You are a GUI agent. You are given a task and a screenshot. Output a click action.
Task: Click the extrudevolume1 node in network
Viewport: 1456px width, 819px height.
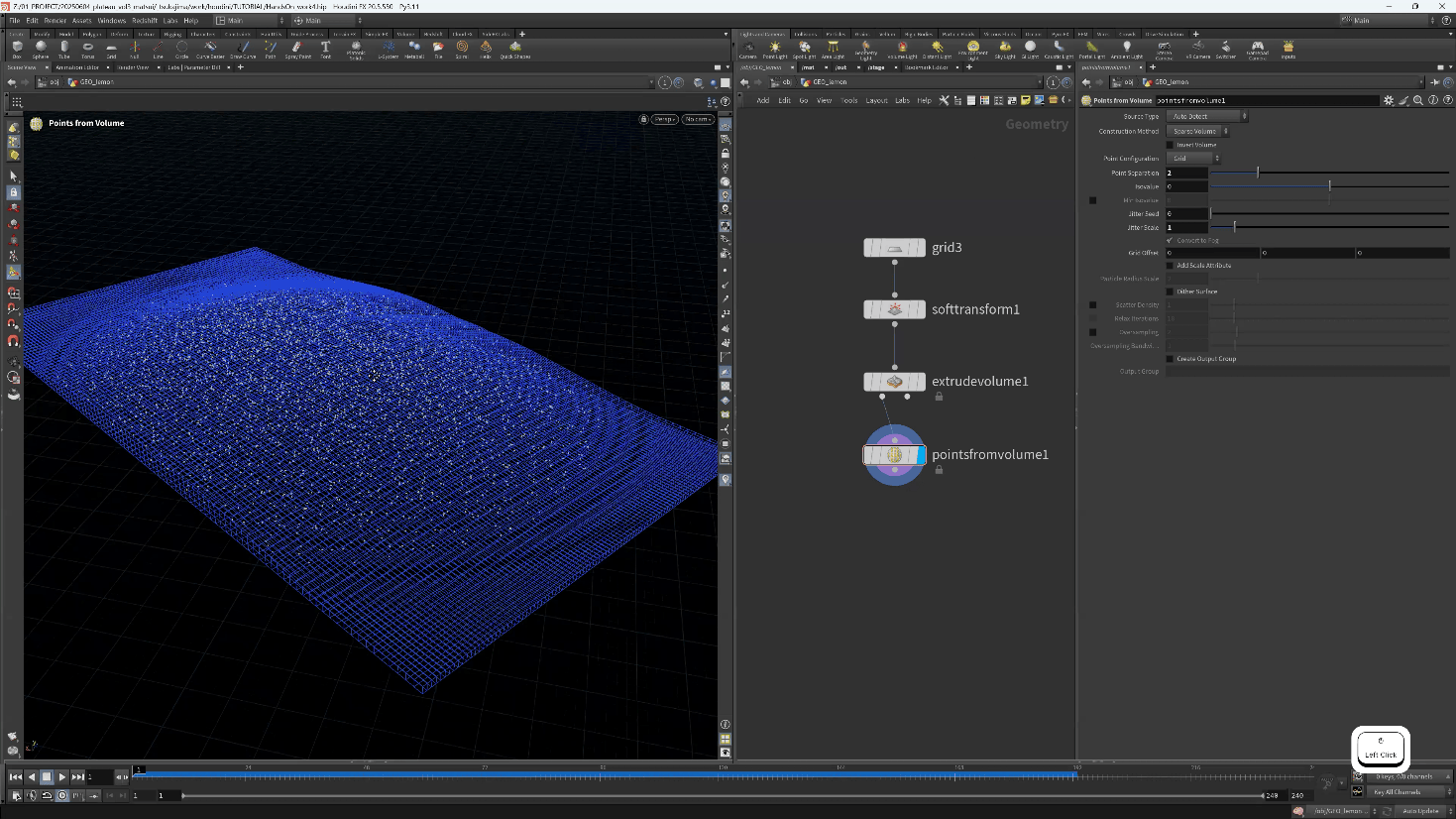tap(894, 382)
